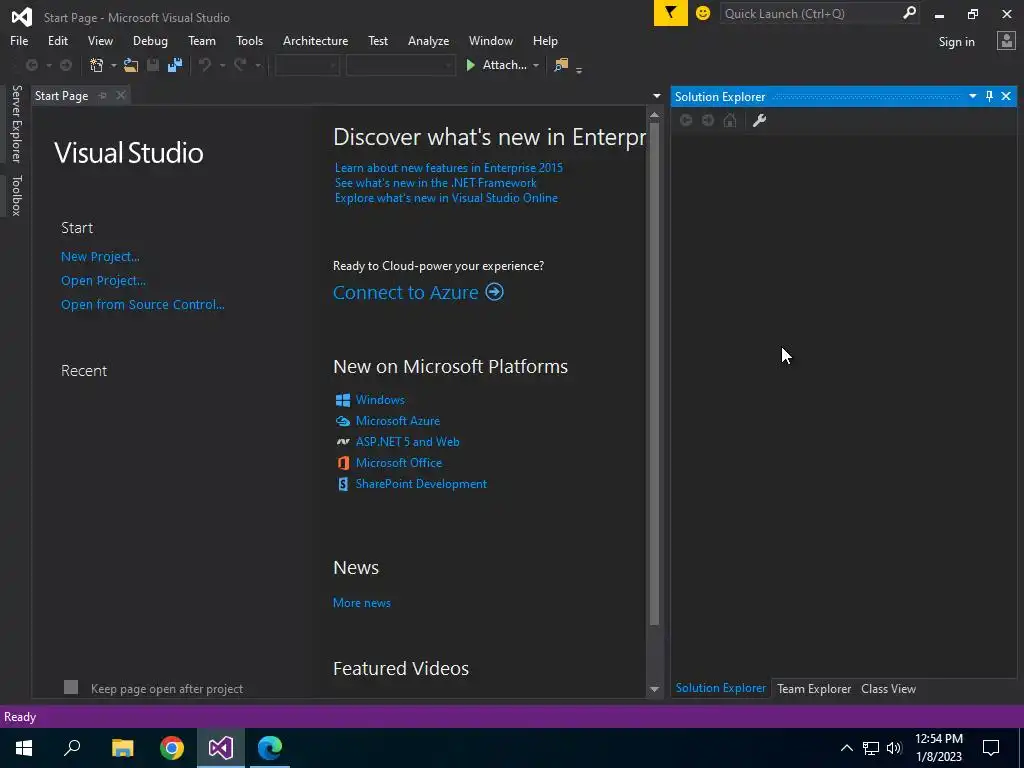Click the More news link
Image resolution: width=1024 pixels, height=768 pixels.
click(362, 603)
